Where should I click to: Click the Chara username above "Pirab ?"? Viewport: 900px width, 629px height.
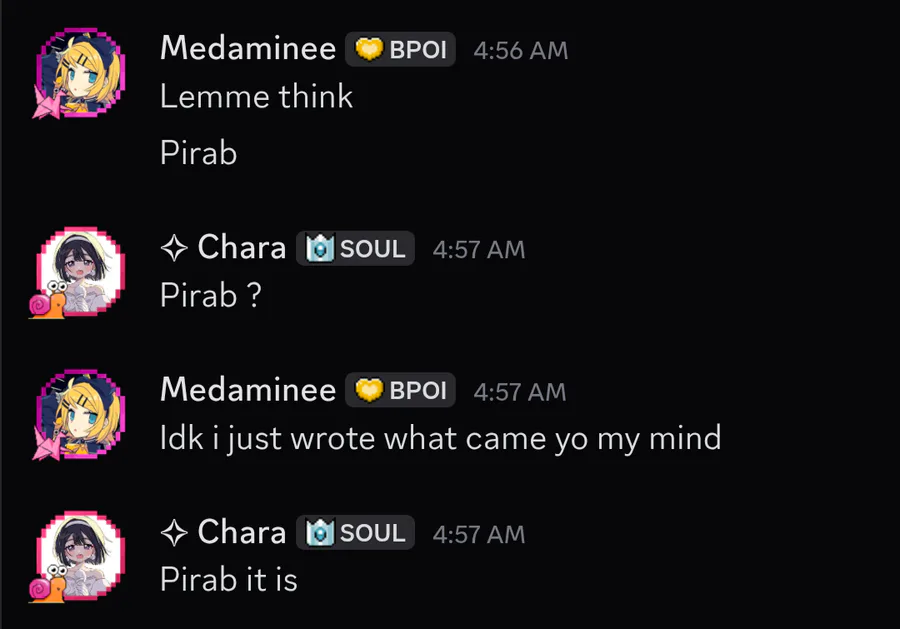coord(242,248)
